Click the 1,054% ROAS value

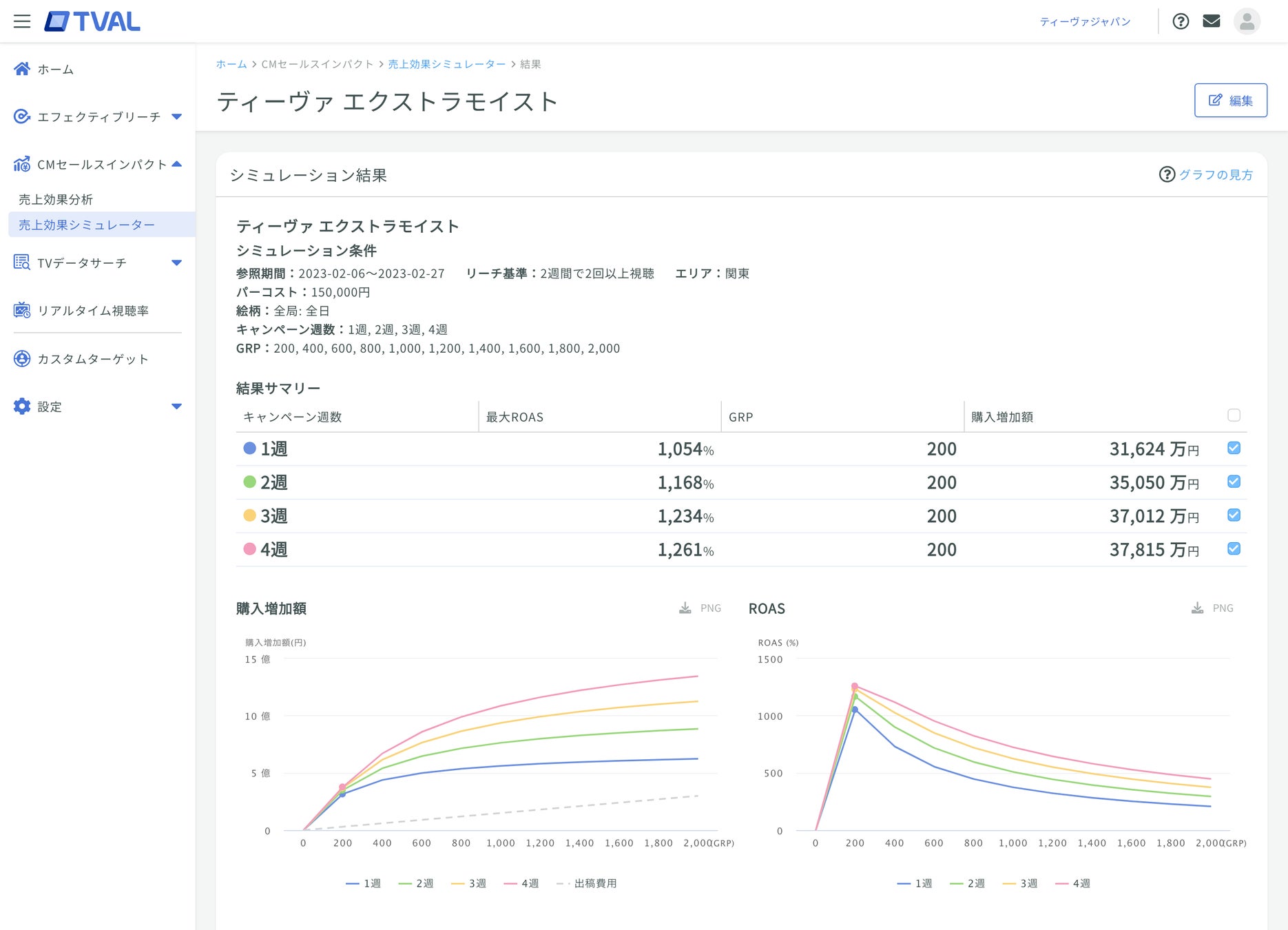[x=685, y=449]
